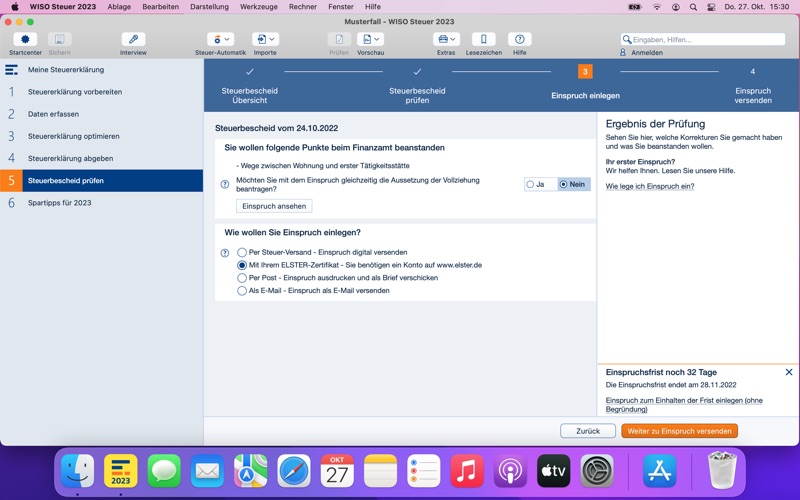Open the Werkzeuge menu
This screenshot has width=800, height=500.
point(259,7)
